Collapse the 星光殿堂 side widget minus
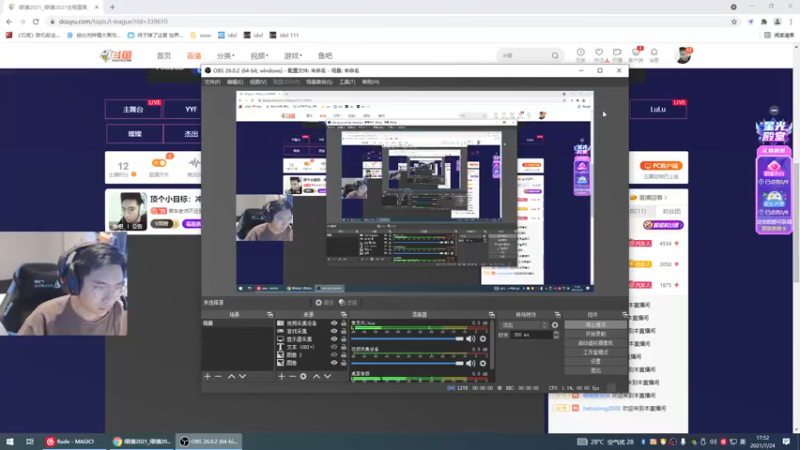This screenshot has height=450, width=800. pos(774,110)
